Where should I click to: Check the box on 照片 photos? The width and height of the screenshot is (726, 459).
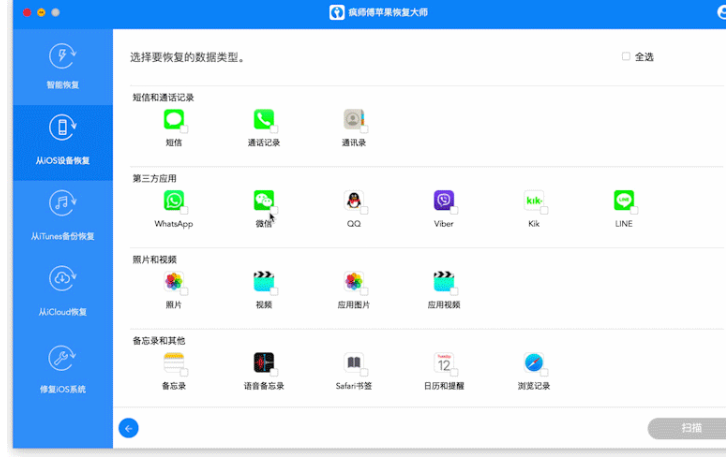pos(184,291)
